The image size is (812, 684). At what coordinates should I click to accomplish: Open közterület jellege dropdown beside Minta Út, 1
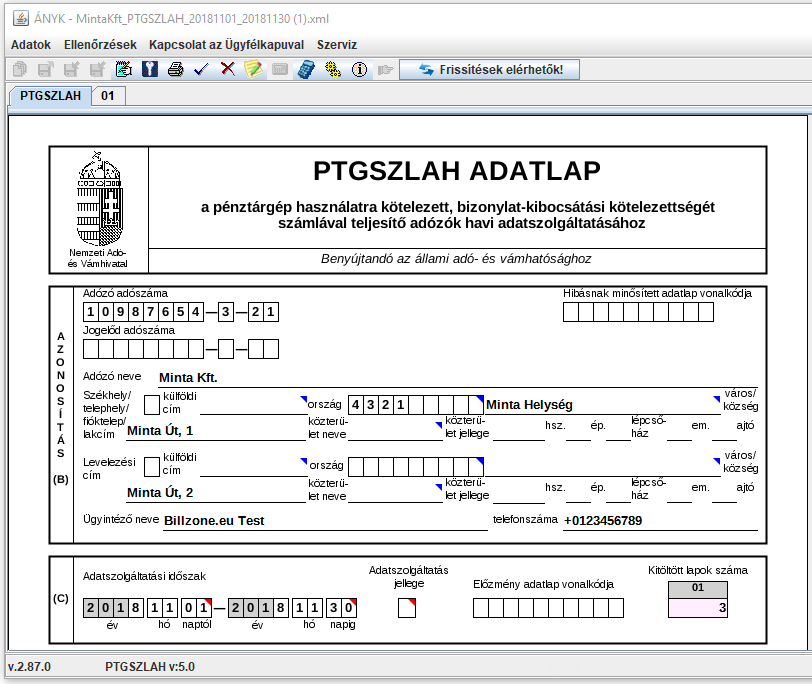[x=395, y=431]
